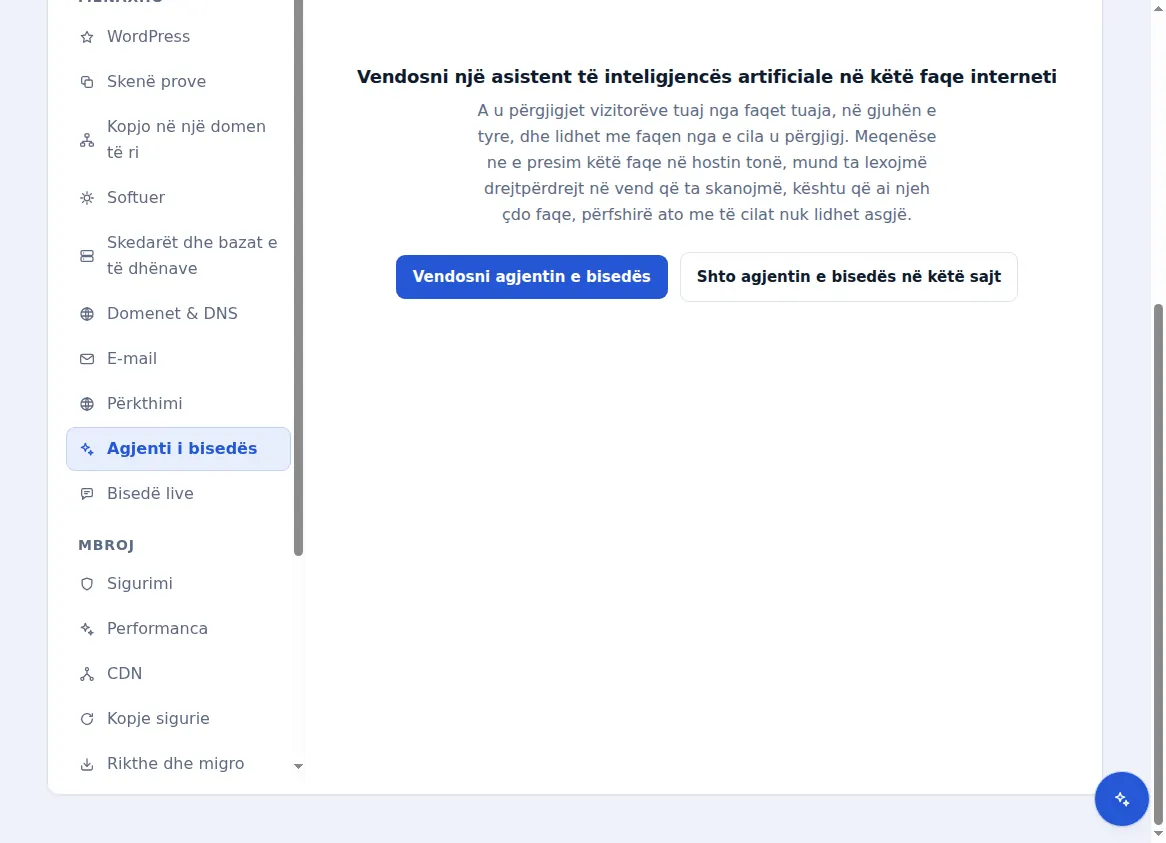
Task: Open Kopje sigurie backups page
Action: click(178, 719)
